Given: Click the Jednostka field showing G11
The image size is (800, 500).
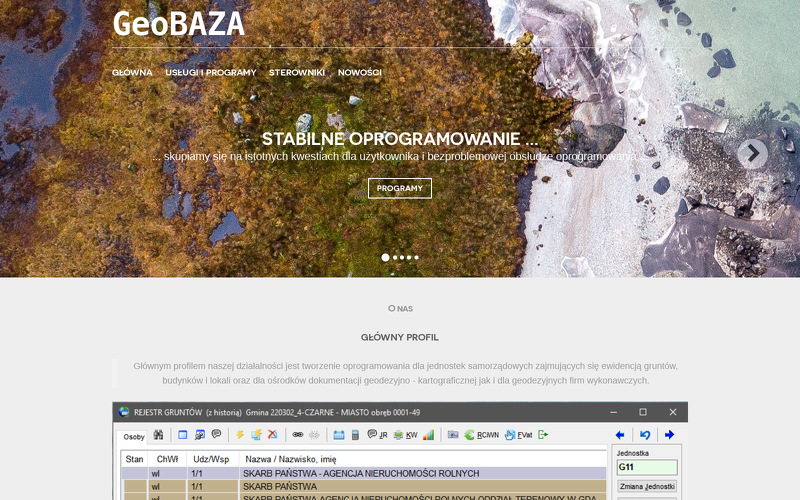Looking at the screenshot, I should coord(647,467).
